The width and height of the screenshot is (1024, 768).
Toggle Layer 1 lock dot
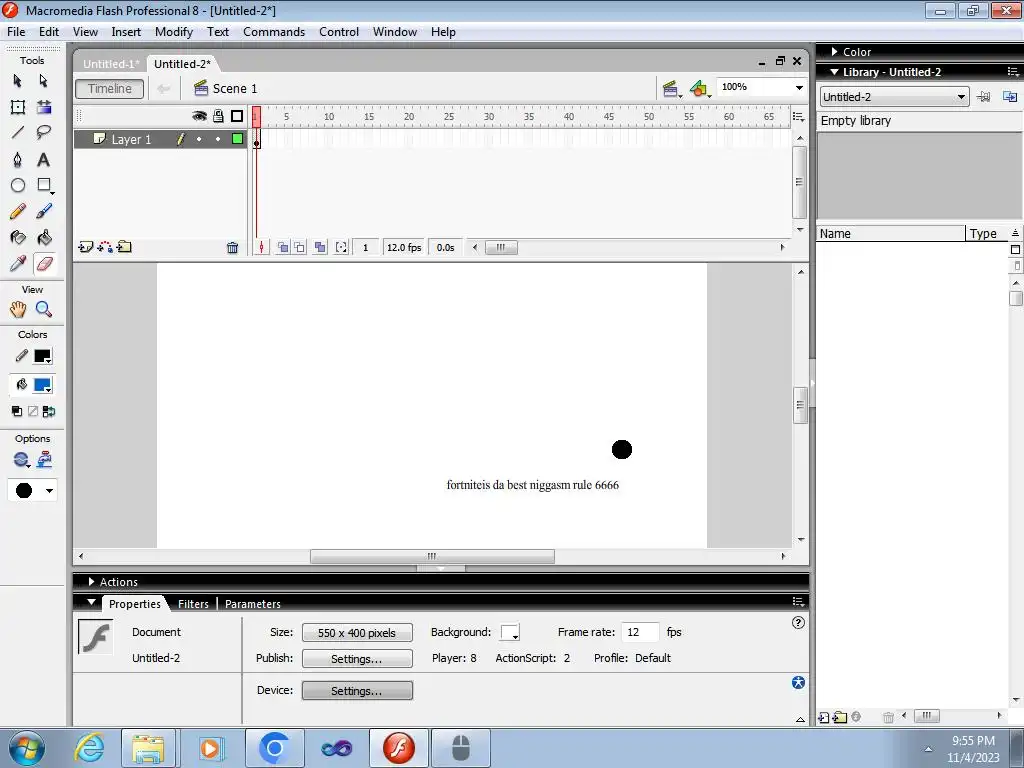coord(218,139)
